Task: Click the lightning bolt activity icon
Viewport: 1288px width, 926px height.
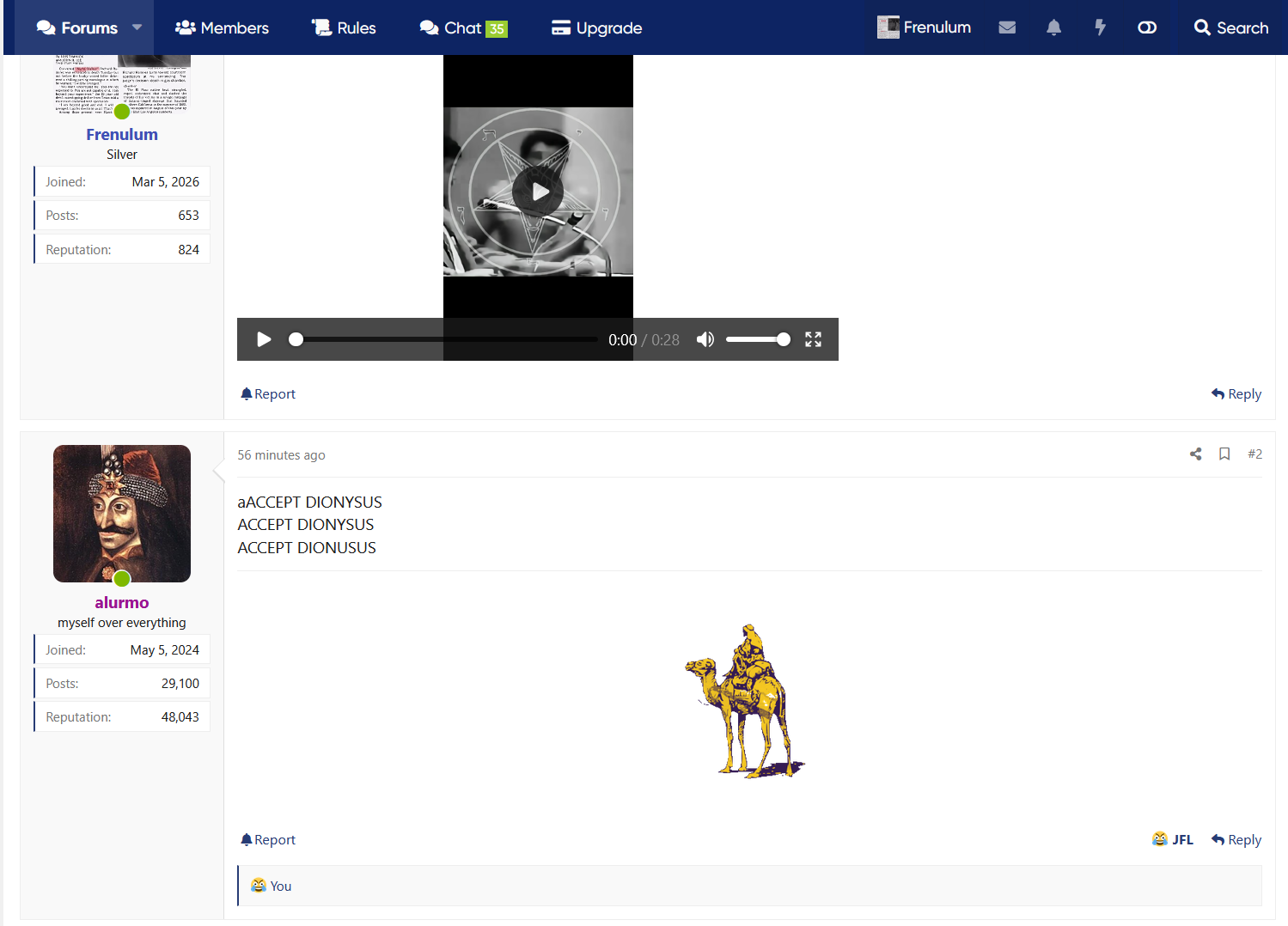Action: (x=1100, y=27)
